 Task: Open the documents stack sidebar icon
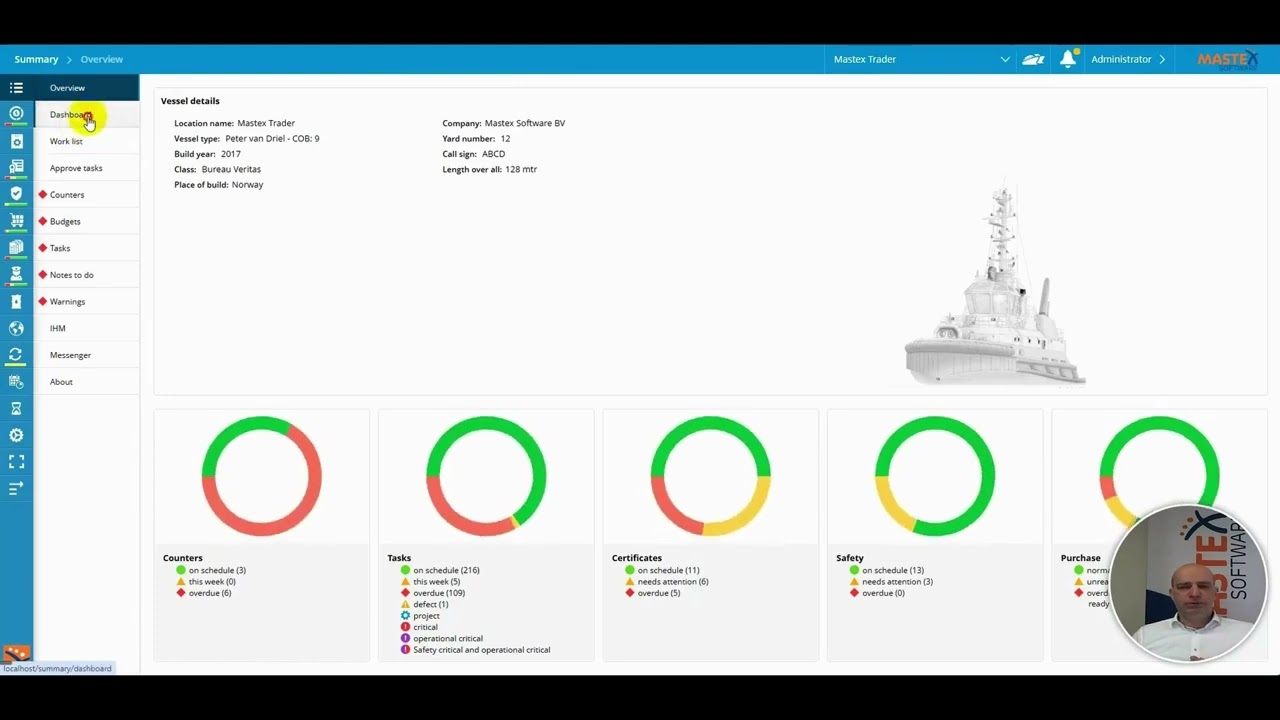coord(16,247)
